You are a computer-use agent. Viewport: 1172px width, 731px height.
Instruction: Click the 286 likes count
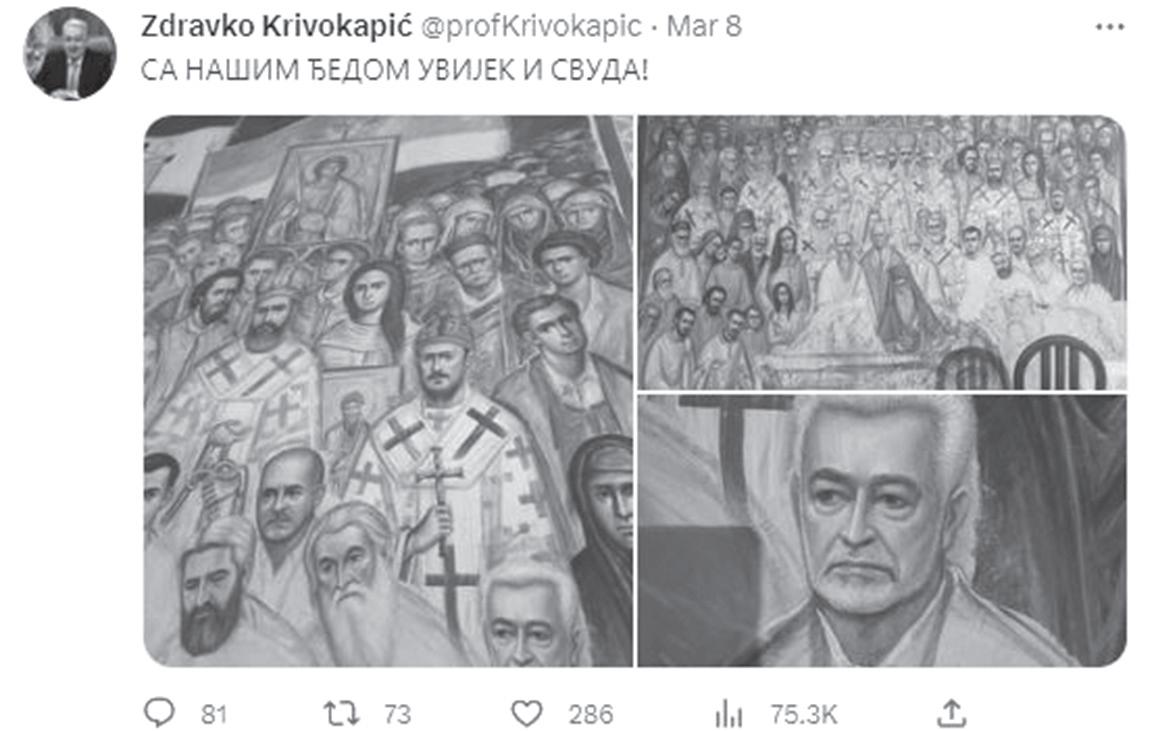[590, 715]
